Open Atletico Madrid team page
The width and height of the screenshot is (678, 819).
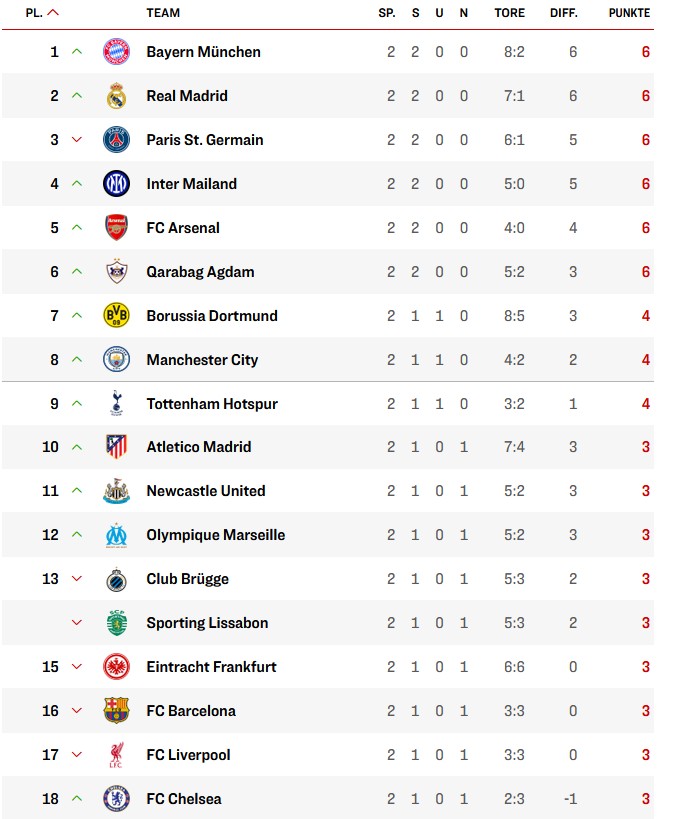[x=199, y=447]
